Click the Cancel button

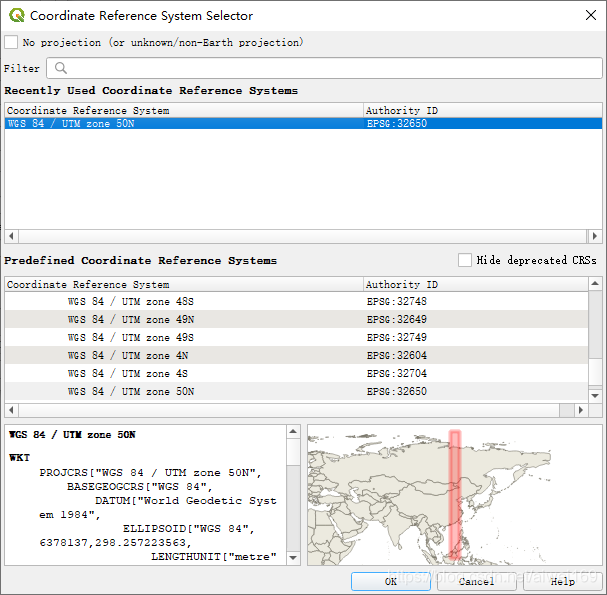[477, 581]
